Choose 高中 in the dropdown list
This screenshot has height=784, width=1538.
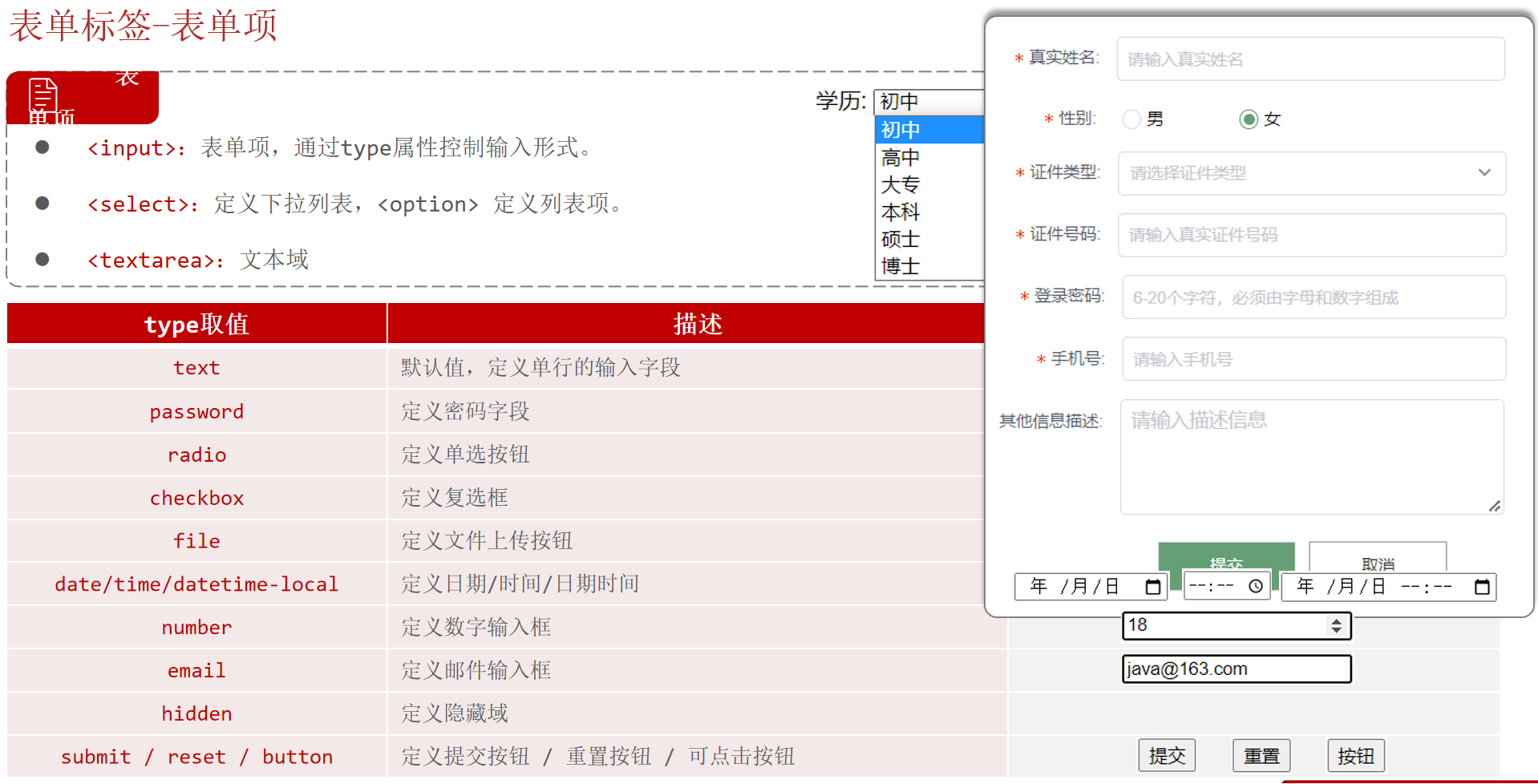(x=929, y=157)
